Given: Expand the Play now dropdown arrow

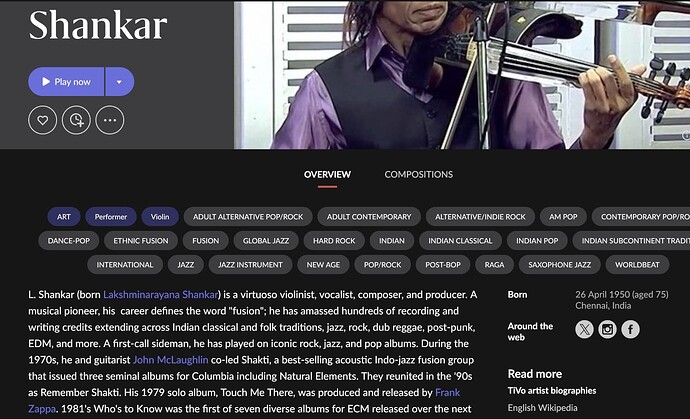Looking at the screenshot, I should coord(119,81).
